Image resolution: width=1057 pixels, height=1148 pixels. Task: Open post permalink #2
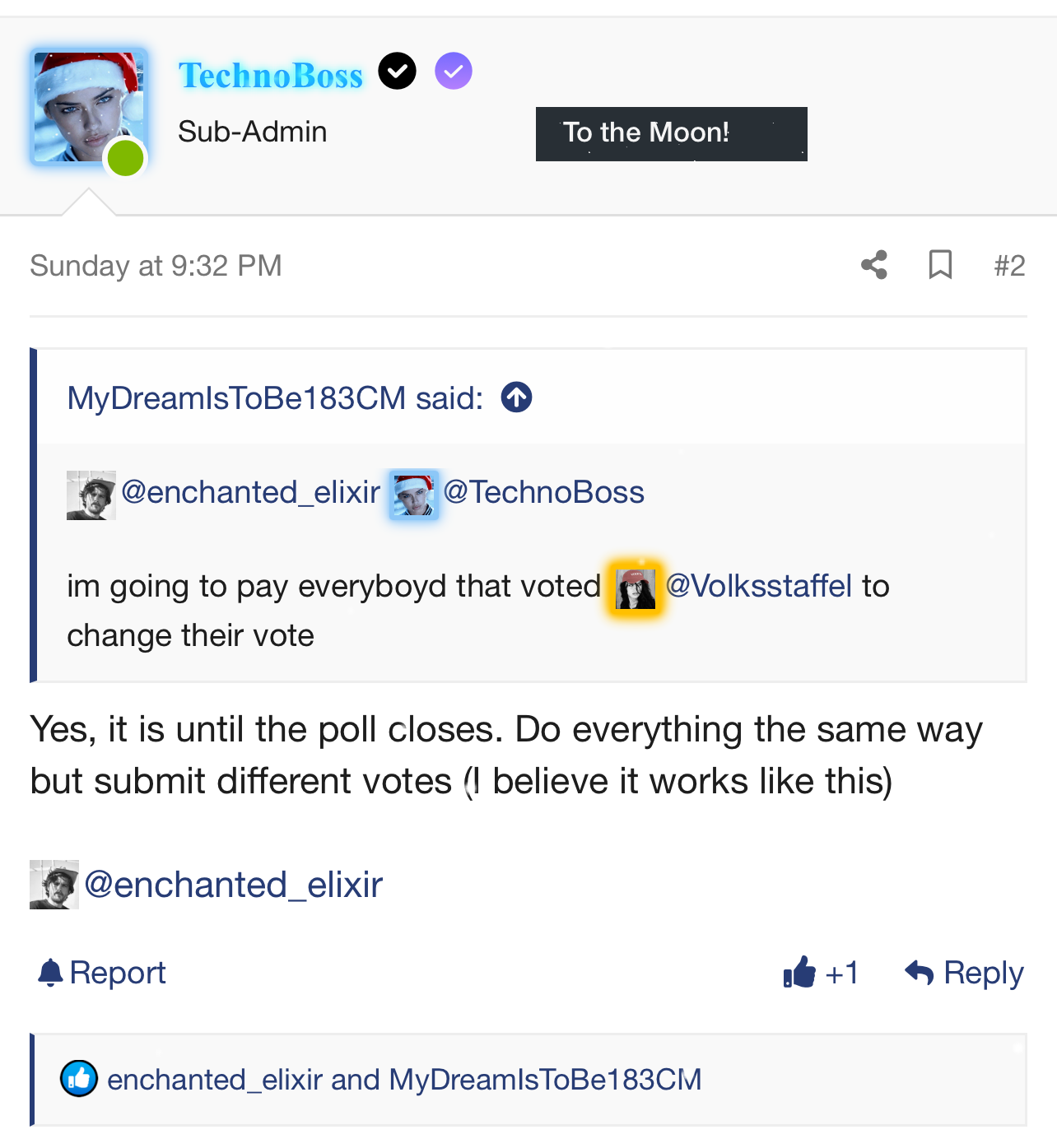(x=1009, y=266)
